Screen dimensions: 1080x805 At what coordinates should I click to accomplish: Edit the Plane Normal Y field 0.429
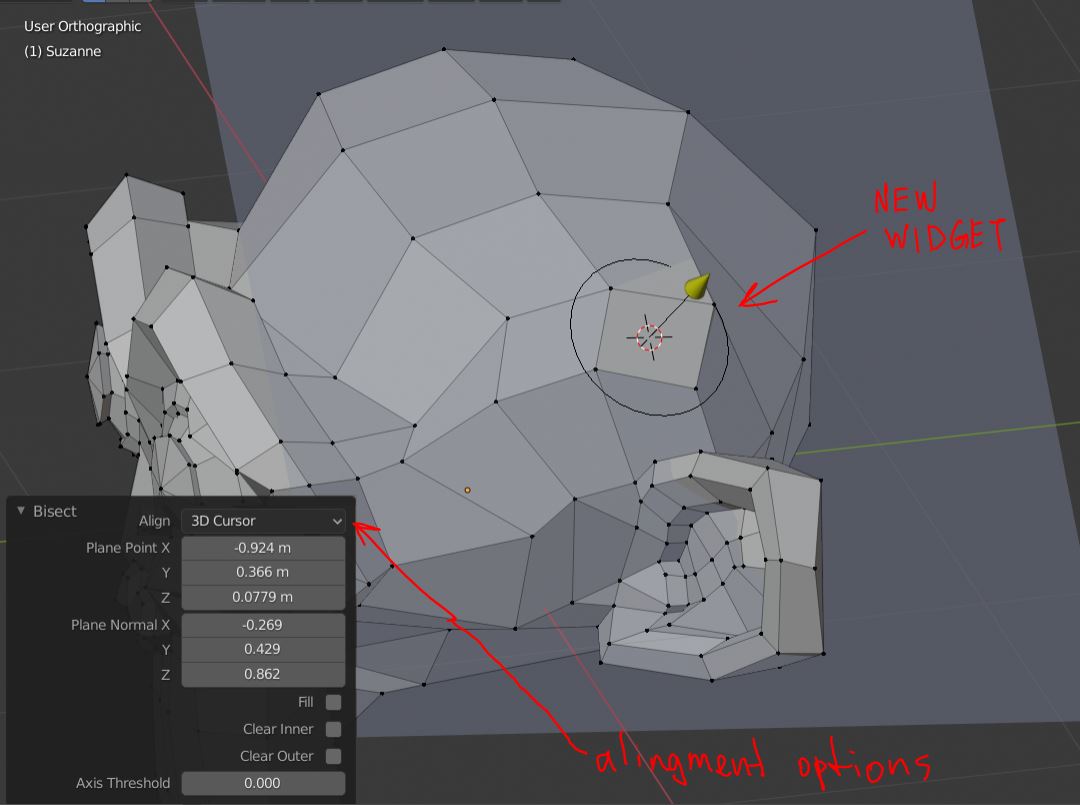pos(263,649)
